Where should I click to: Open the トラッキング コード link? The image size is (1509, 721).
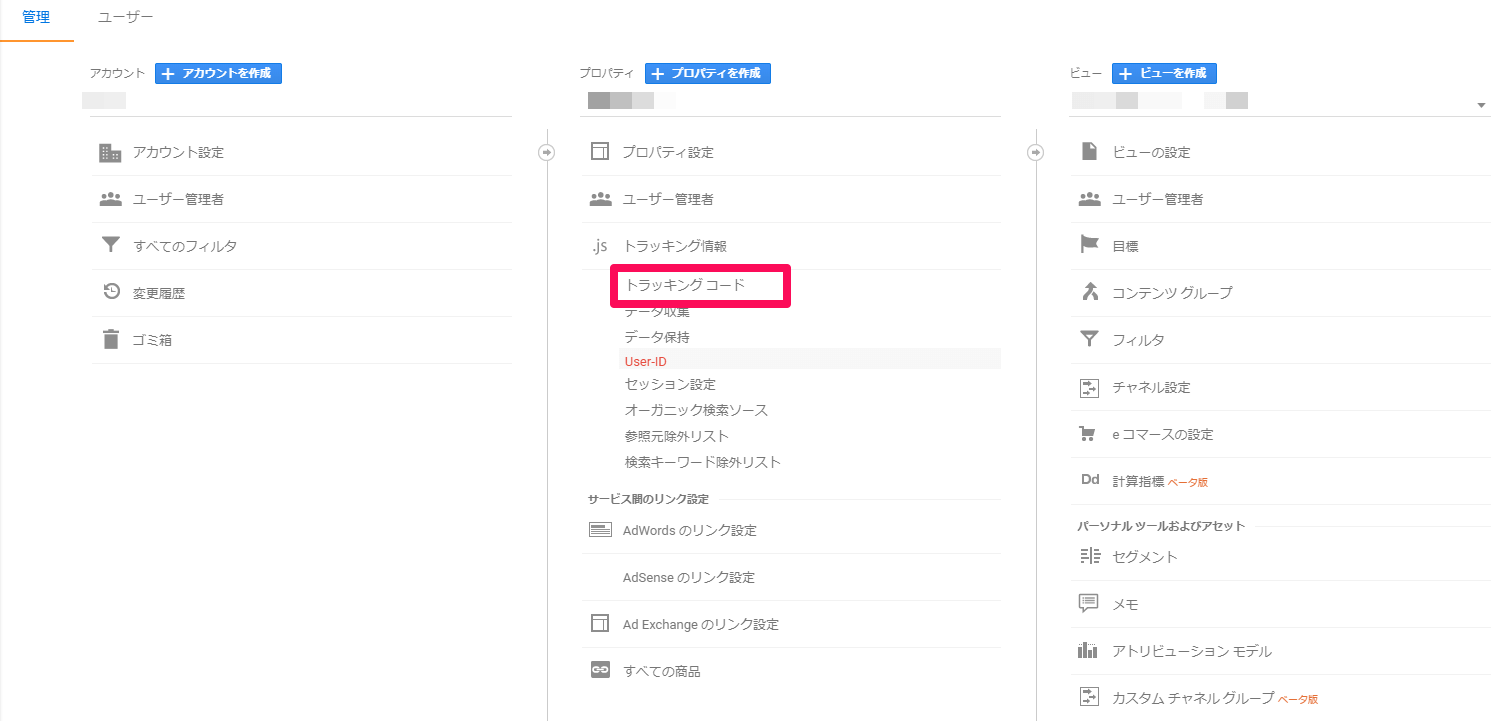[685, 285]
